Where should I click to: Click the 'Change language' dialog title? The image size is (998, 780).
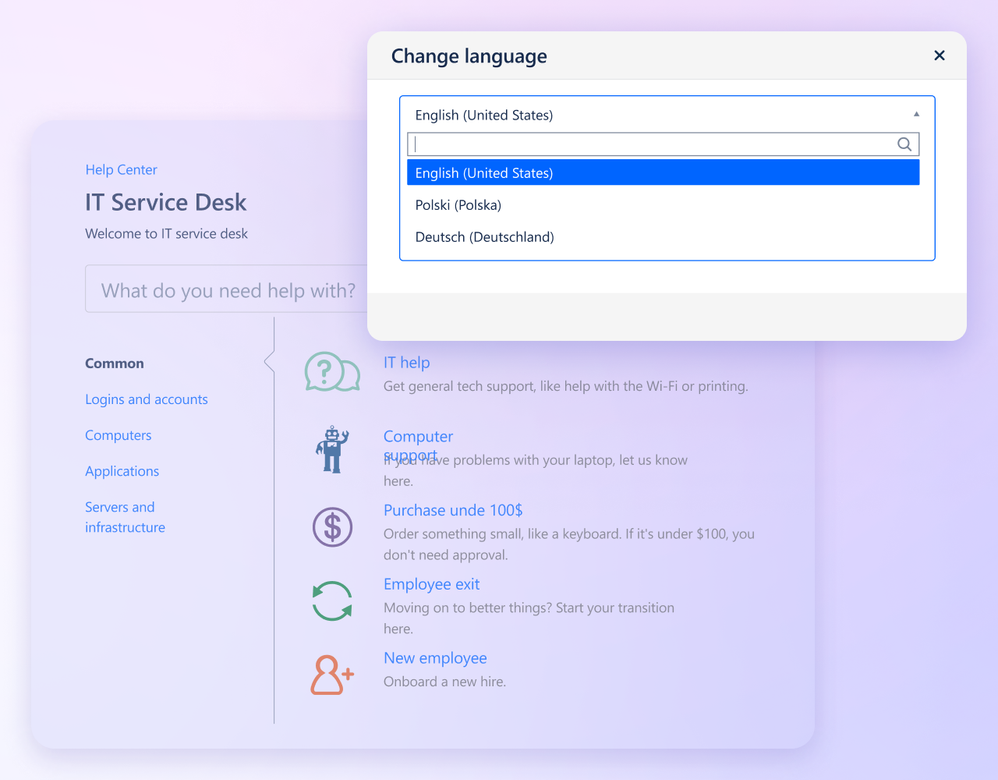(469, 56)
